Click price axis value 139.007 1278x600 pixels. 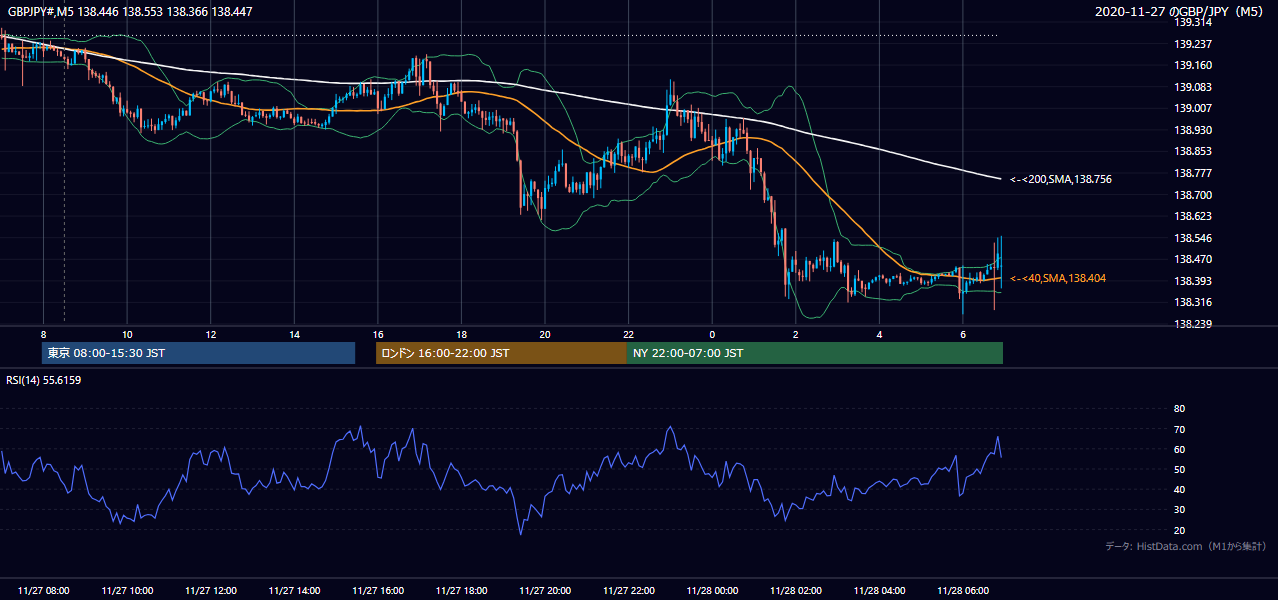(x=1192, y=108)
